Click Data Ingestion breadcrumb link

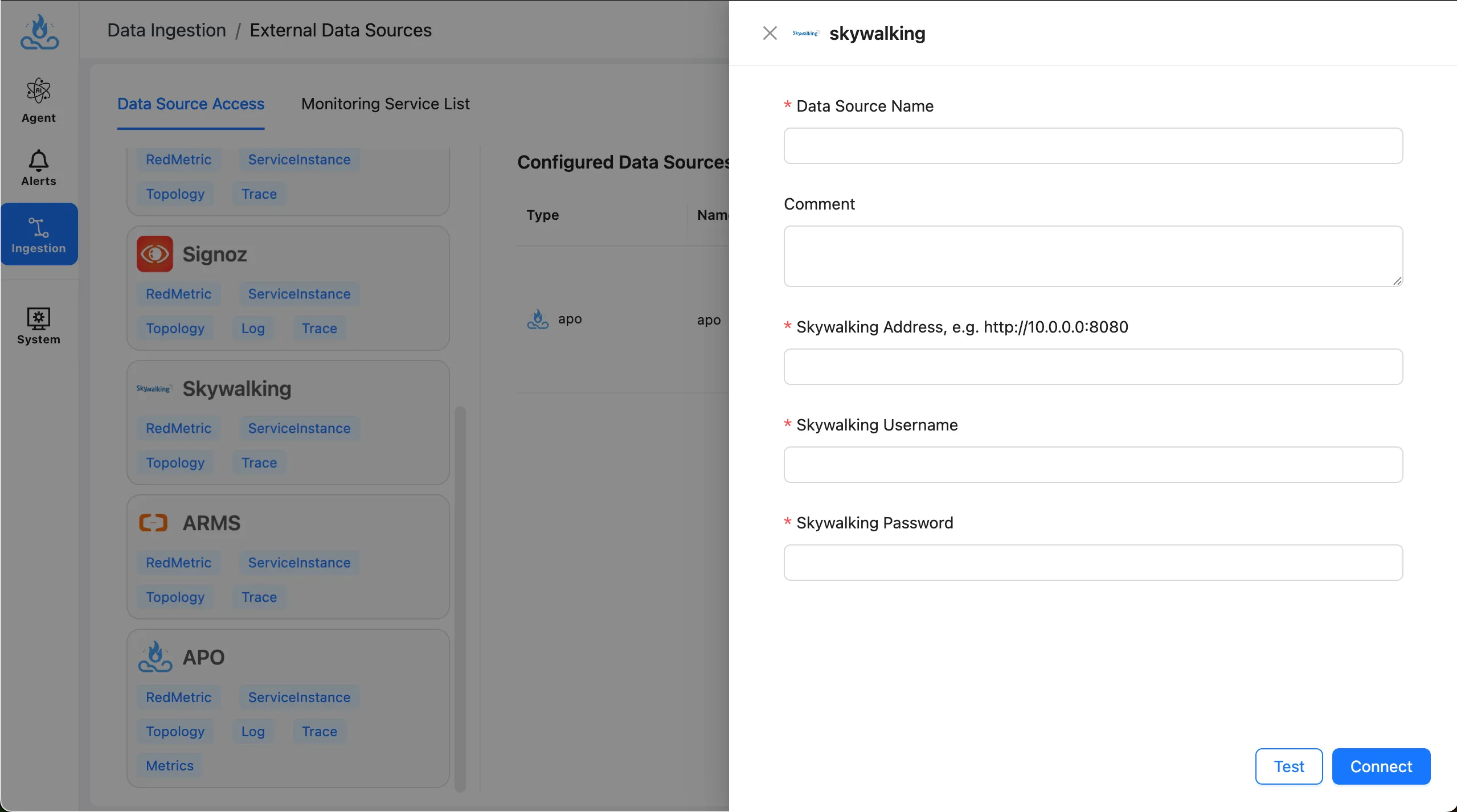pyautogui.click(x=166, y=30)
